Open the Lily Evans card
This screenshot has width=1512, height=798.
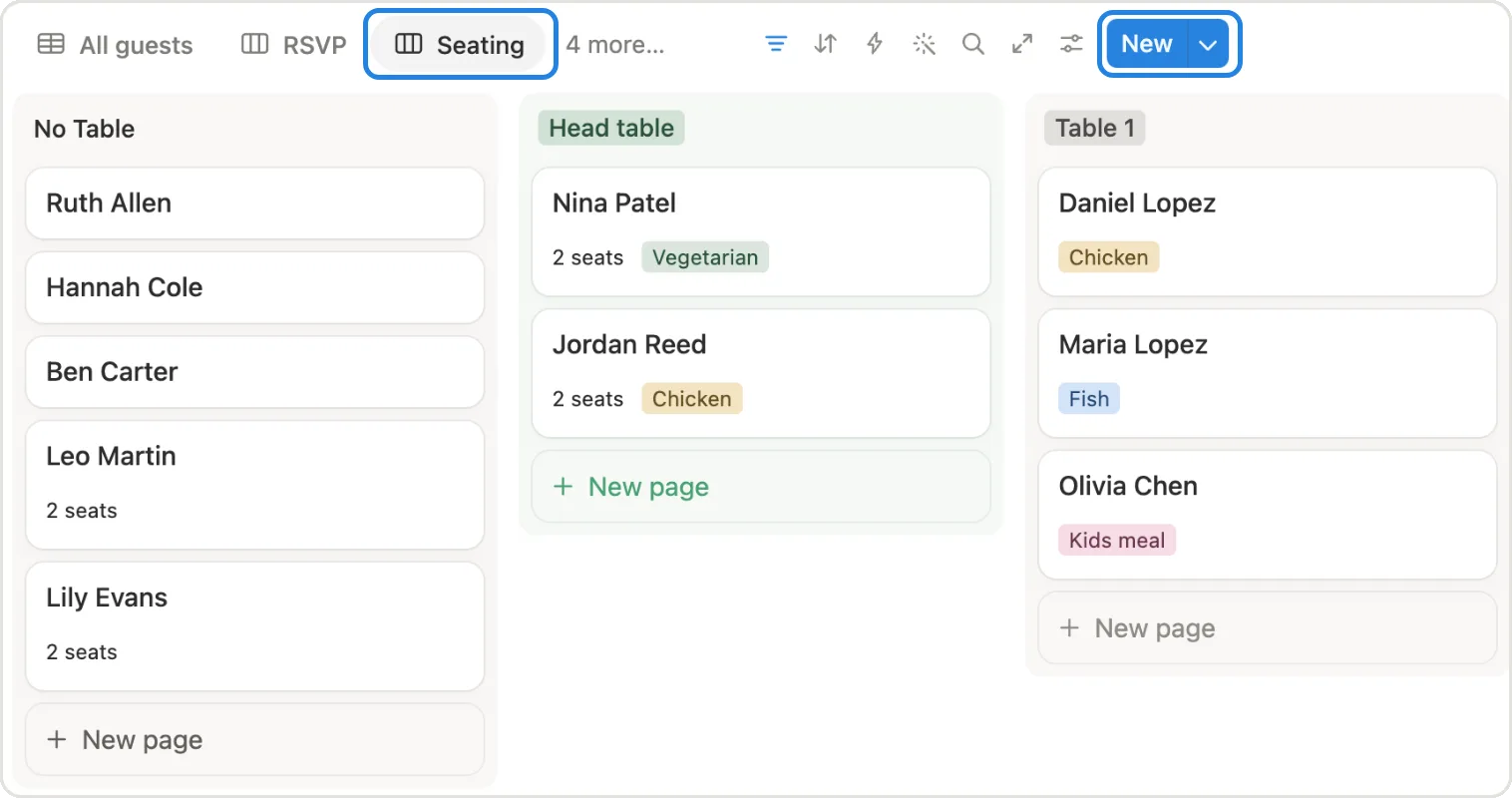[255, 626]
